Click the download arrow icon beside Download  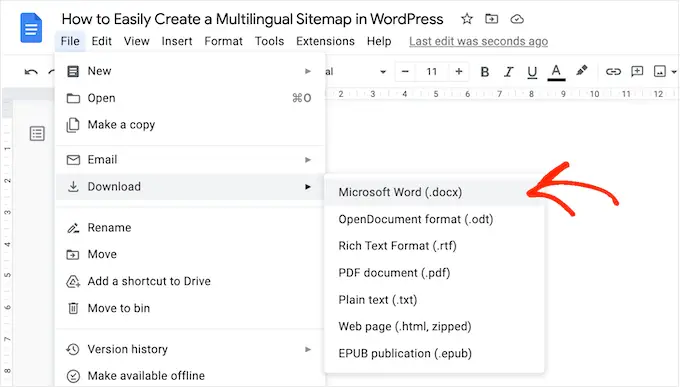[x=73, y=187]
